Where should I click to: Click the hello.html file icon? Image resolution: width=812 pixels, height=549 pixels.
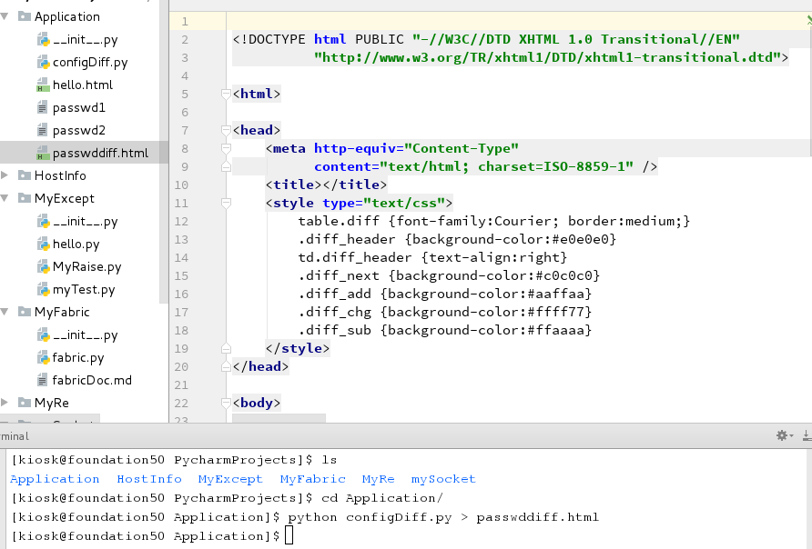43,85
